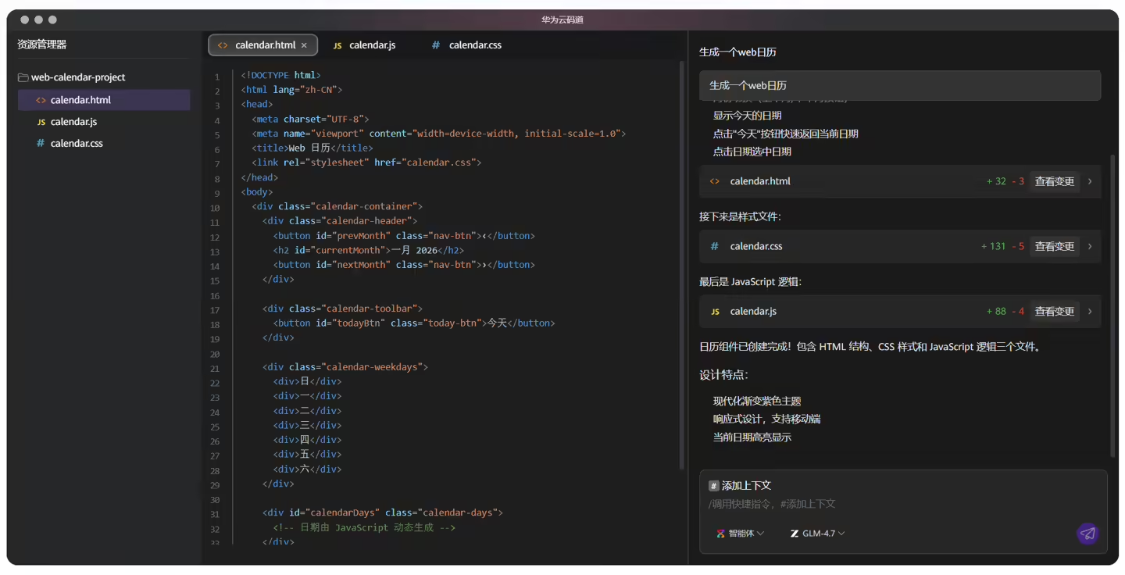Image resolution: width=1125 pixels, height=575 pixels.
Task: Click 查看变更 for calendar.html
Action: tap(1054, 182)
